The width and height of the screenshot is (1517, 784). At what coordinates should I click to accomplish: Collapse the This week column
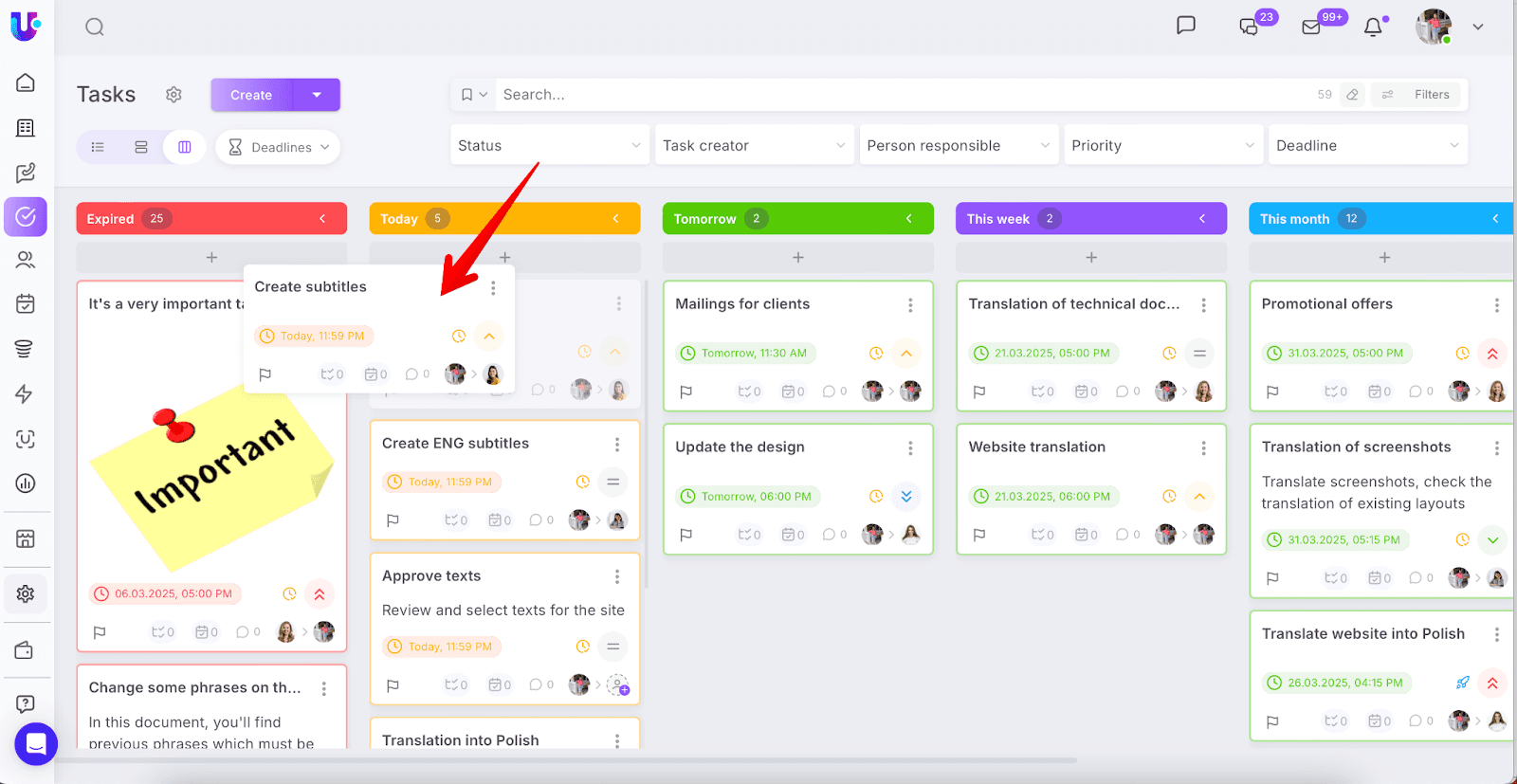click(1202, 219)
